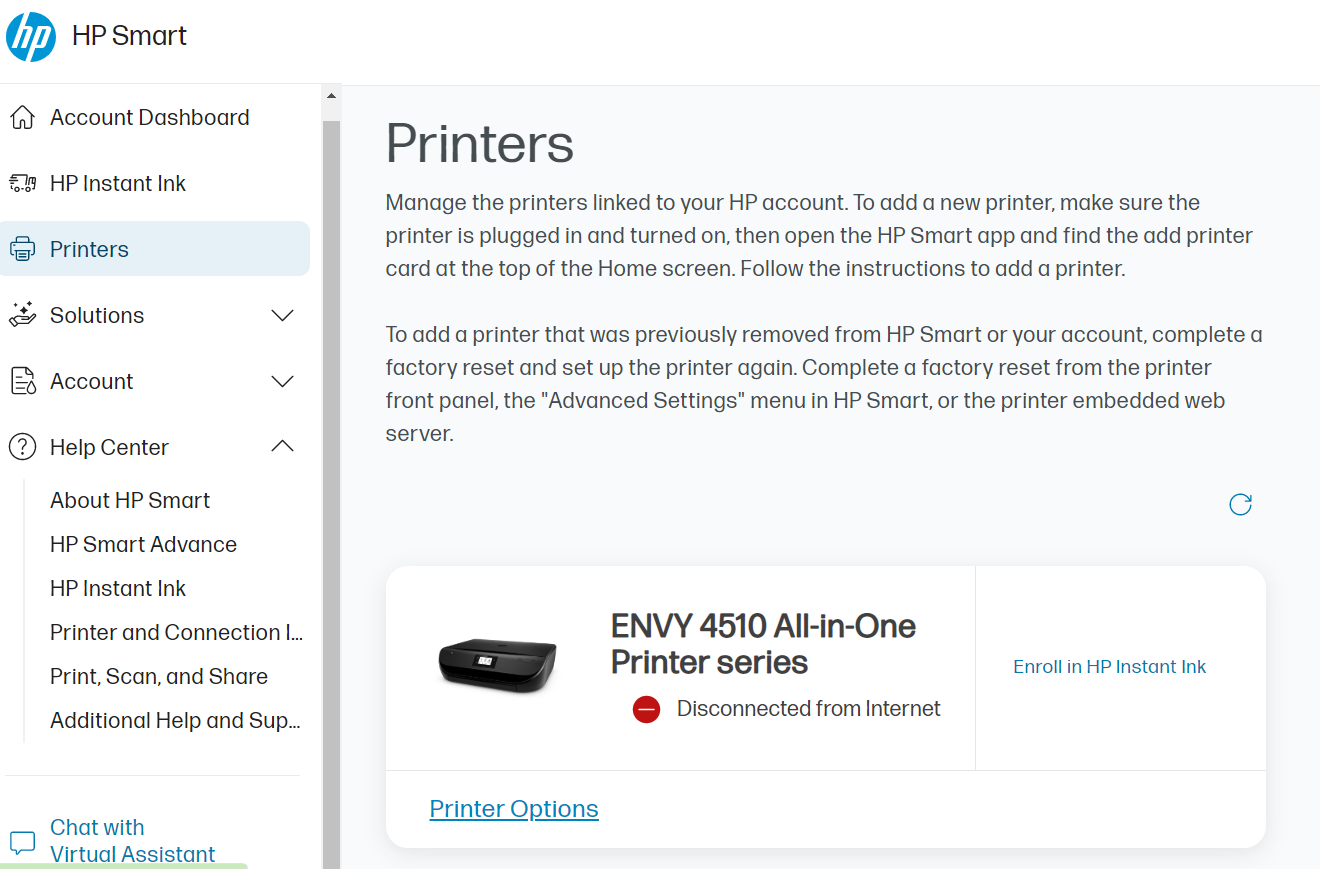The height and width of the screenshot is (869, 1320).
Task: Click the refresh icon above the printer card
Action: coord(1239,505)
